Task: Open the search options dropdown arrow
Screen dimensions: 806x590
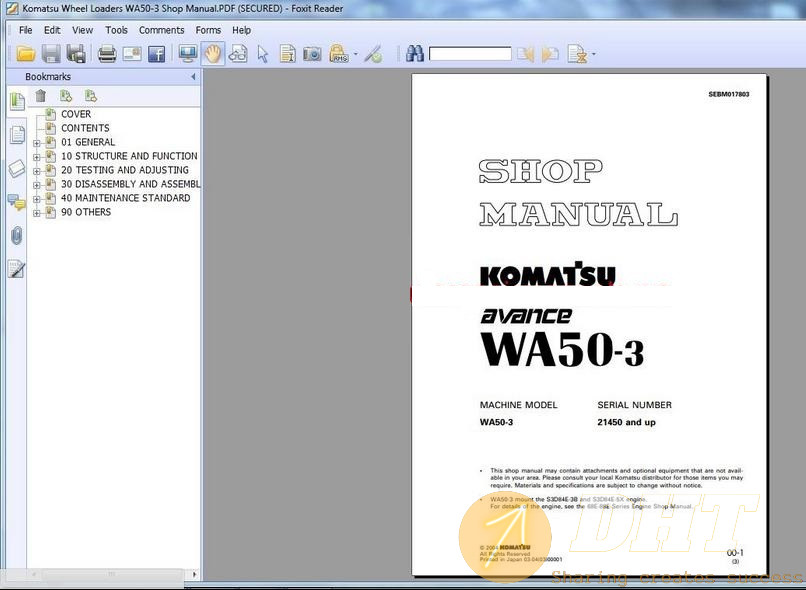Action: click(594, 54)
